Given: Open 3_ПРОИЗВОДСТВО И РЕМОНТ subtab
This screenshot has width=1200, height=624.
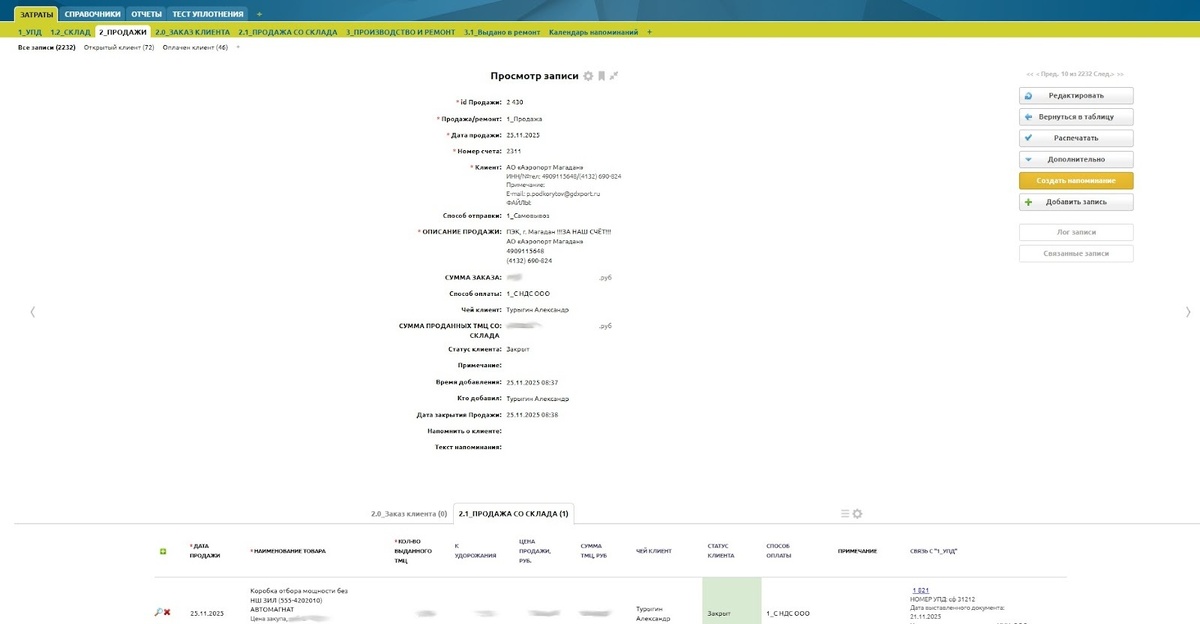Looking at the screenshot, I should tap(401, 32).
